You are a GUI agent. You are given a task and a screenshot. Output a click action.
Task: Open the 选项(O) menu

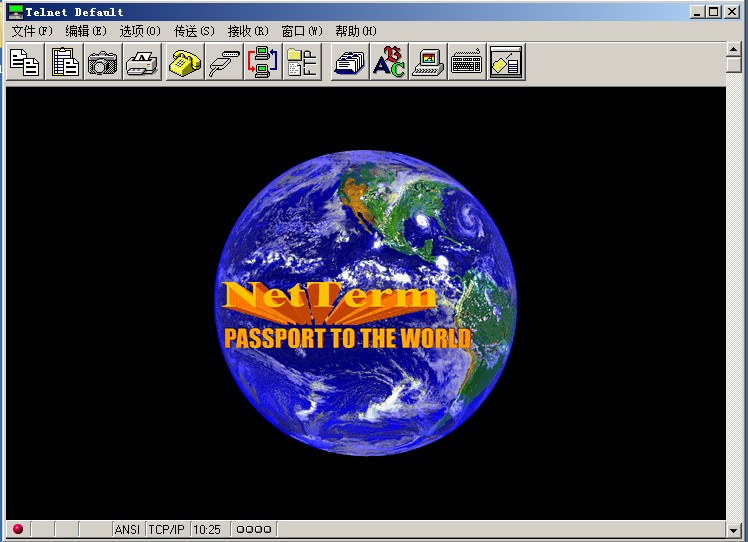(140, 31)
